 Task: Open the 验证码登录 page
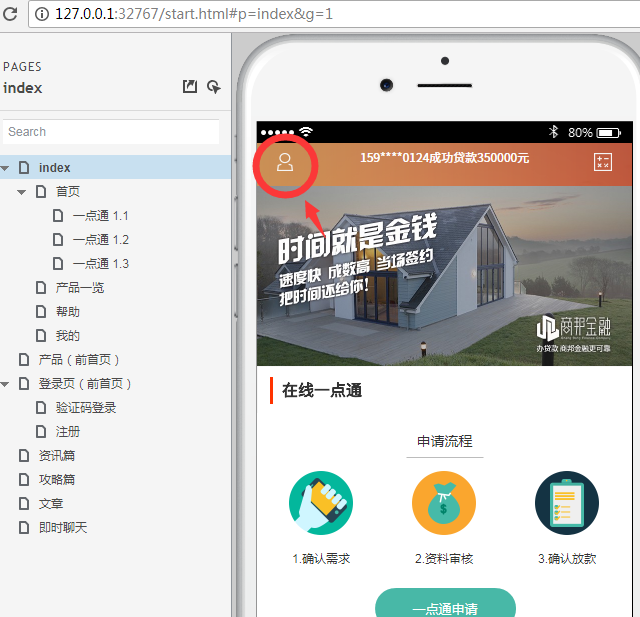pos(86,408)
